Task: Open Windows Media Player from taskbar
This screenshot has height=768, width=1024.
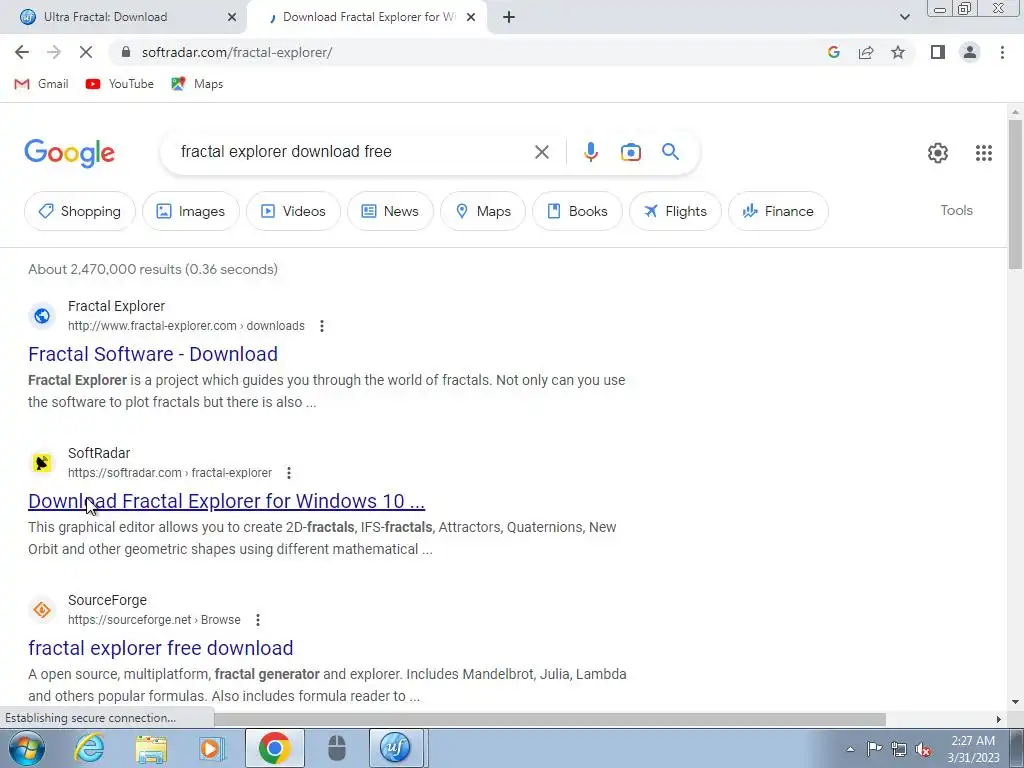Action: pos(212,748)
